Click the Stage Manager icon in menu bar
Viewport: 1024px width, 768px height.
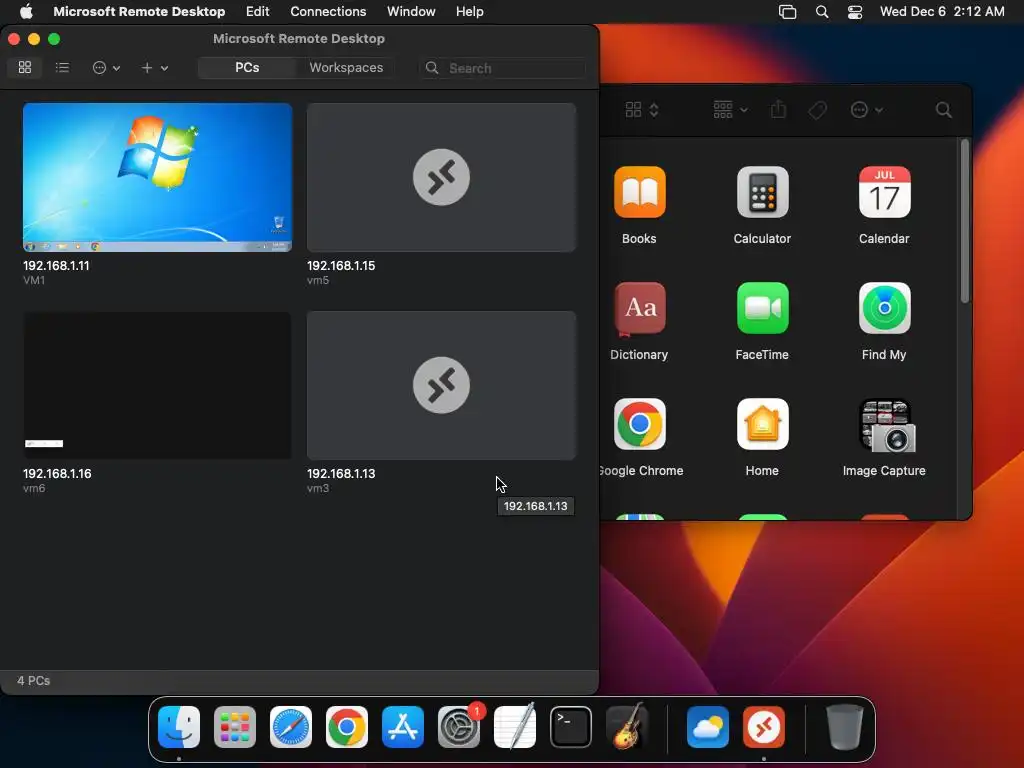788,12
